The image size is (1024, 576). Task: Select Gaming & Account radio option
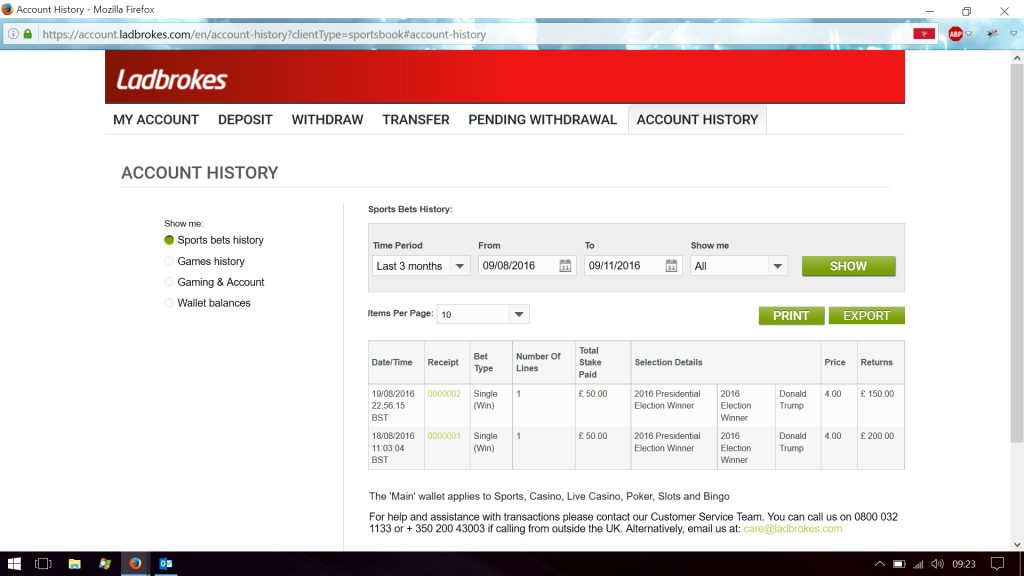[x=169, y=282]
